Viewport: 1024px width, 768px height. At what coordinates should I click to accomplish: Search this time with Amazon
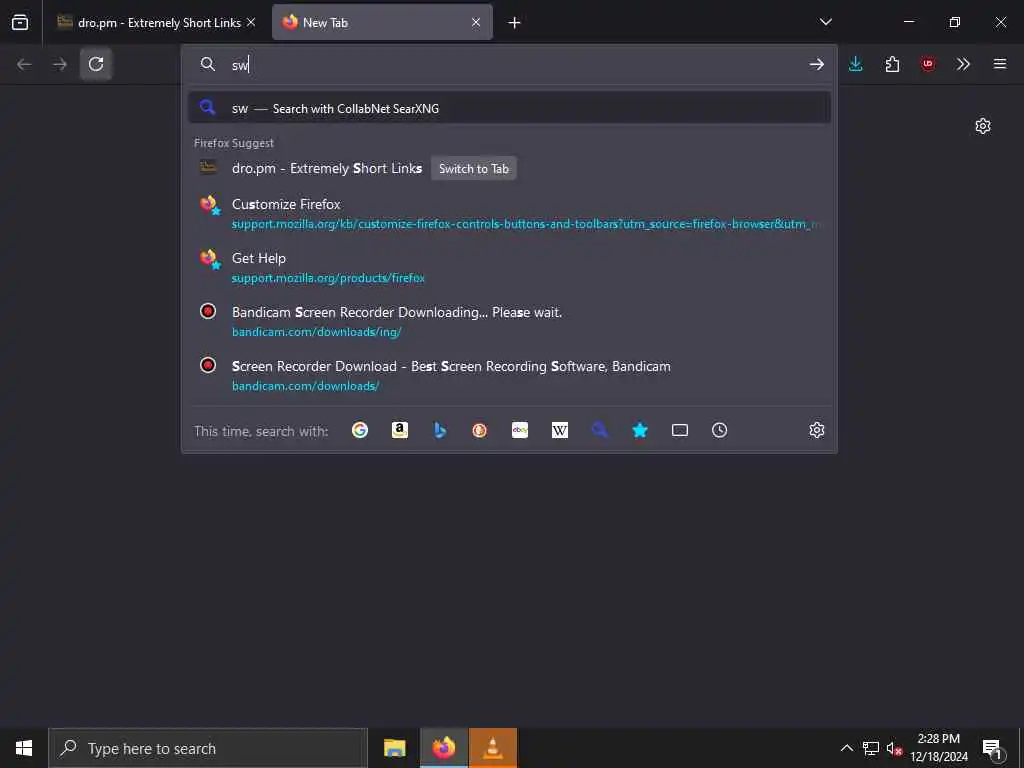tap(400, 430)
